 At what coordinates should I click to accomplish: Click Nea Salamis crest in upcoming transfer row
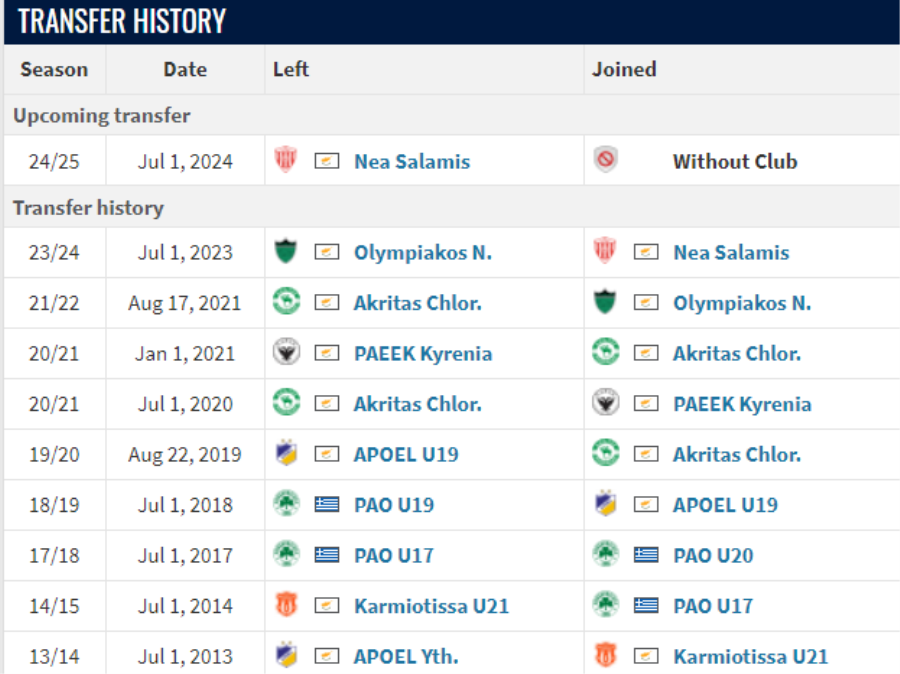tap(285, 160)
